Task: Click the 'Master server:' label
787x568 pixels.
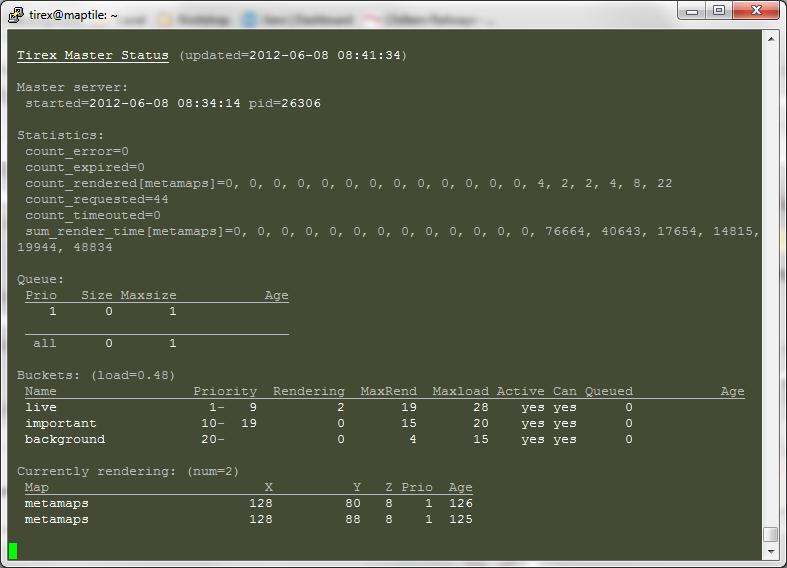Action: (x=72, y=87)
